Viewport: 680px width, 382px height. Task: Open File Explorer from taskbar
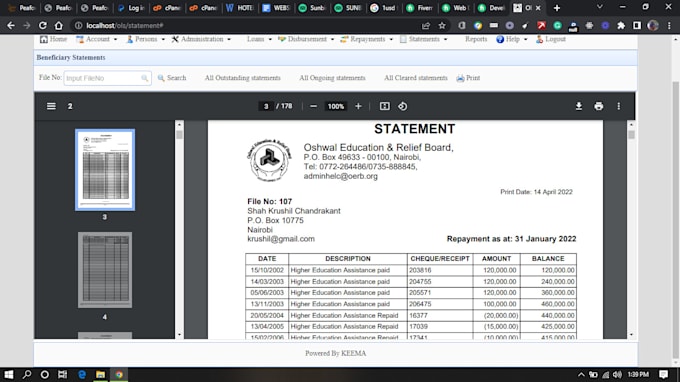coord(100,374)
